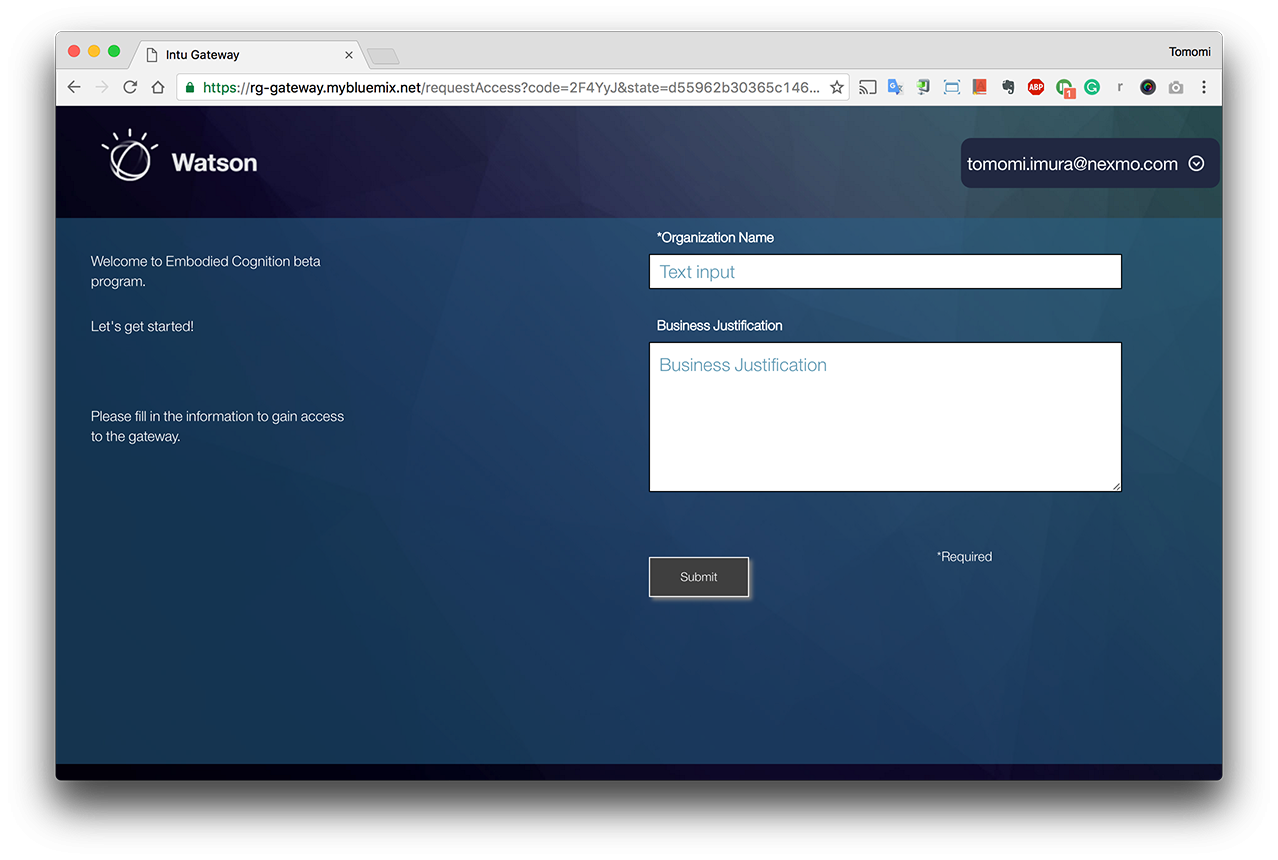1278x860 pixels.
Task: Click the textarea resize handle corner
Action: tap(1116, 486)
